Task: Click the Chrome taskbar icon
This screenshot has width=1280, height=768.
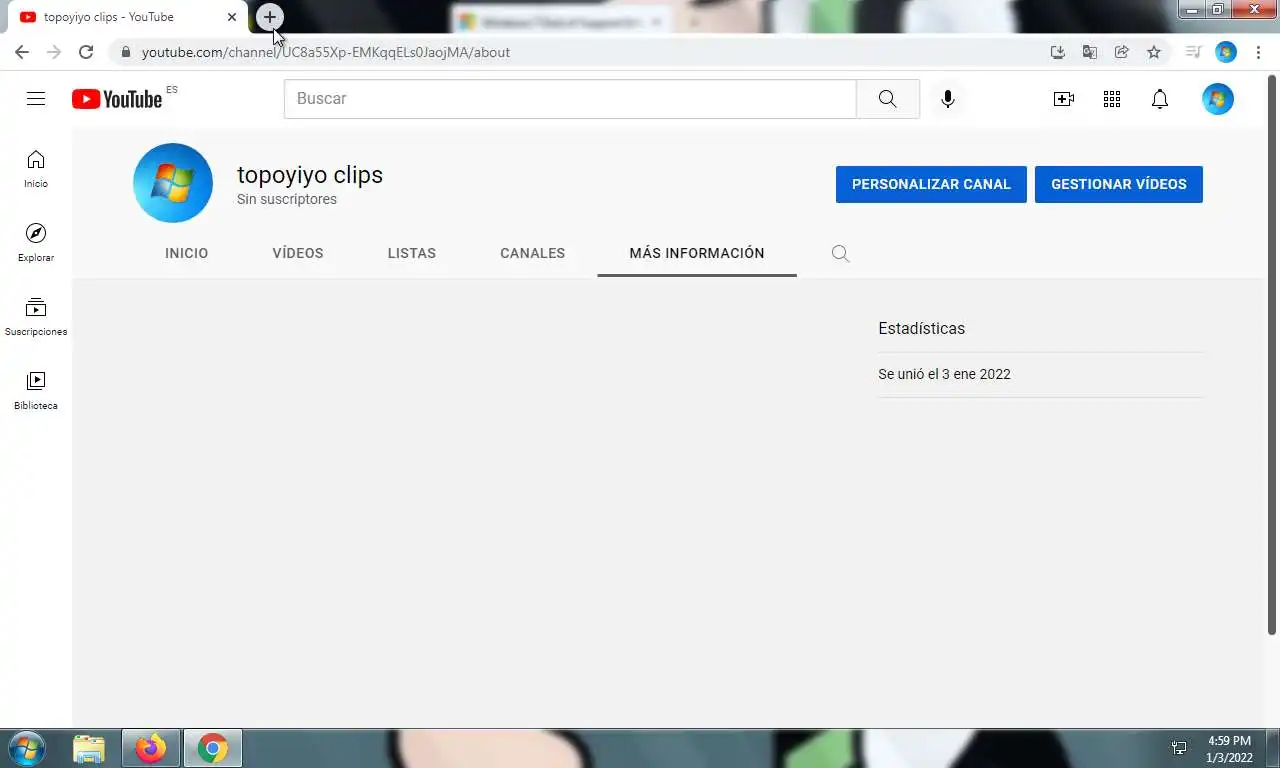Action: click(212, 748)
